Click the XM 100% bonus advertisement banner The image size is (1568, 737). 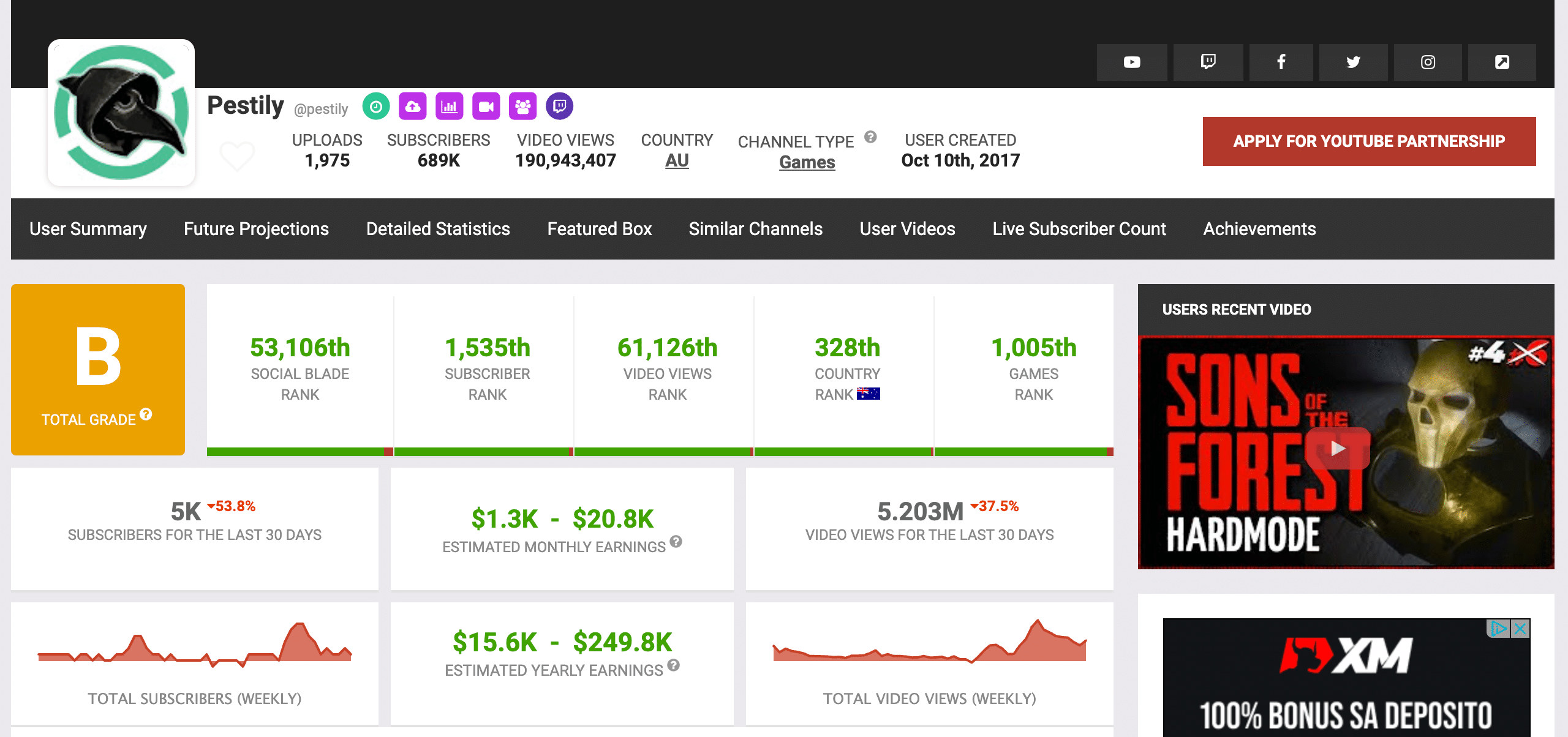1346,678
